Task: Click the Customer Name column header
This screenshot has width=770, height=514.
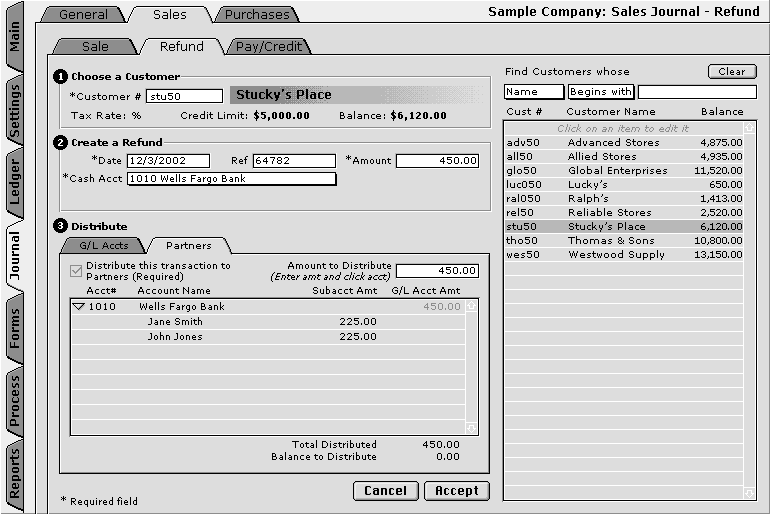Action: pos(611,111)
